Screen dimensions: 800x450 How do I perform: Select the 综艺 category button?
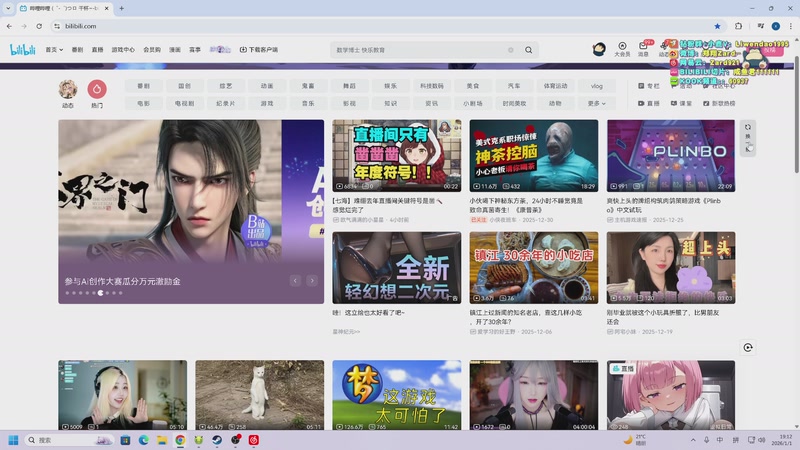click(x=226, y=86)
